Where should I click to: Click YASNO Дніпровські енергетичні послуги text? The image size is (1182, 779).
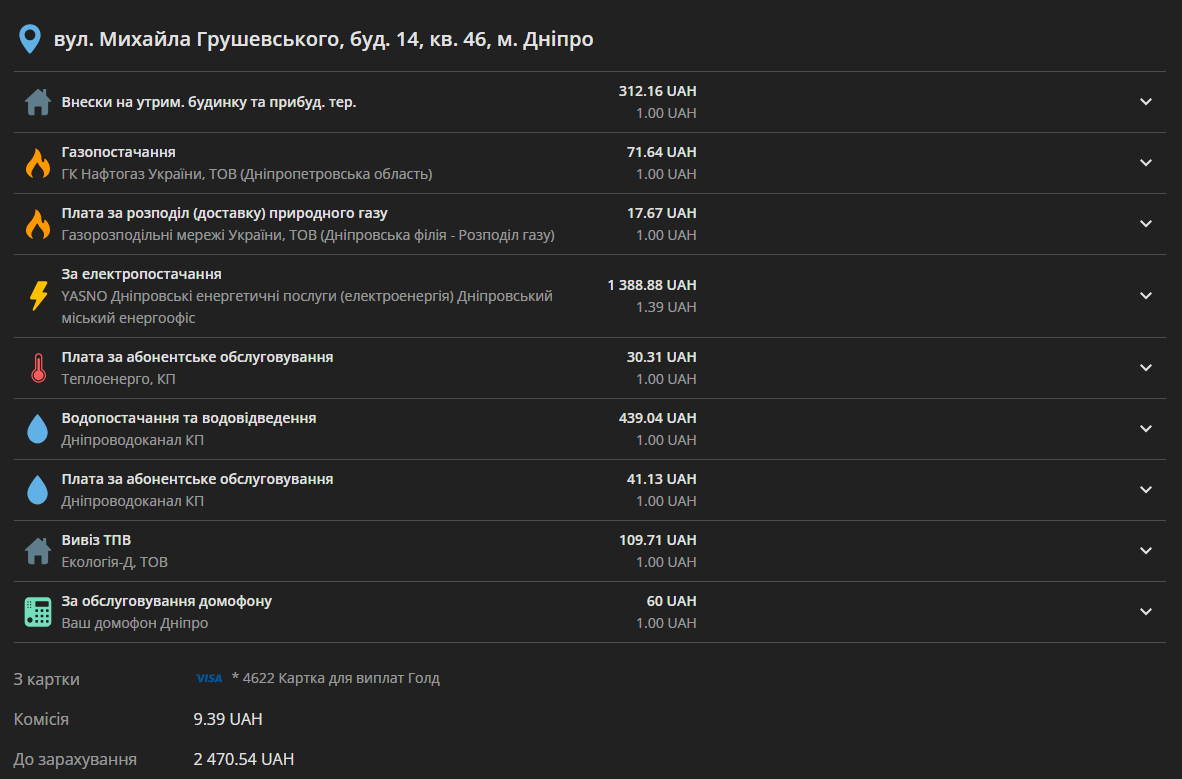307,307
